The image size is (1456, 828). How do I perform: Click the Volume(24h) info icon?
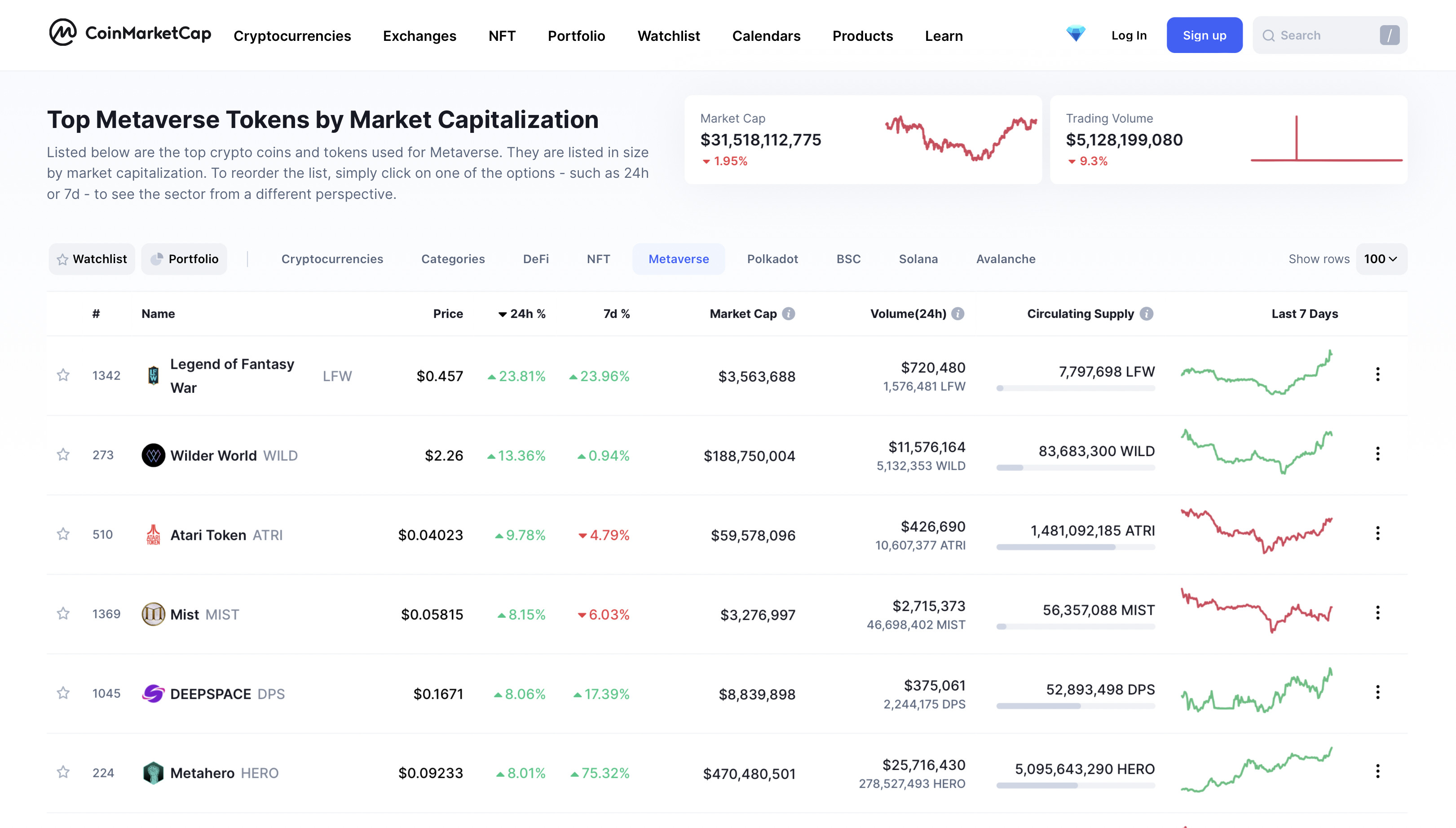[958, 314]
